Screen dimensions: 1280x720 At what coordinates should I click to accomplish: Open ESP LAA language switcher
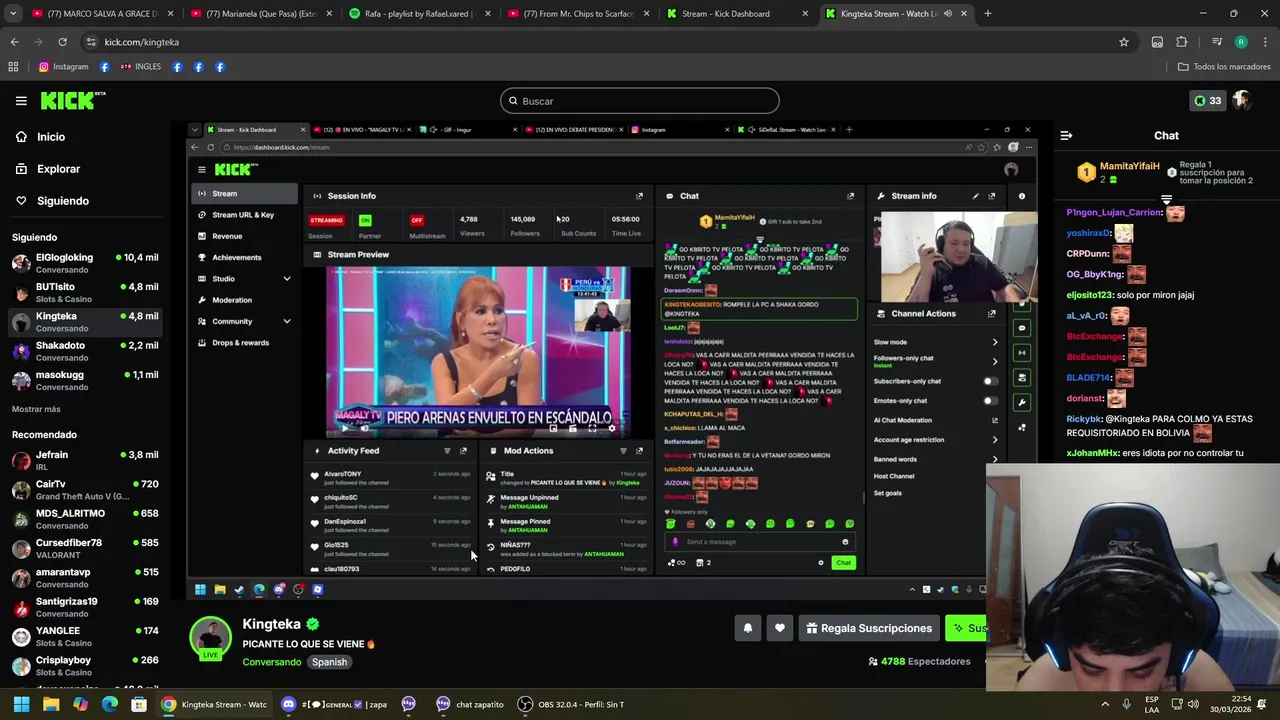(1152, 704)
